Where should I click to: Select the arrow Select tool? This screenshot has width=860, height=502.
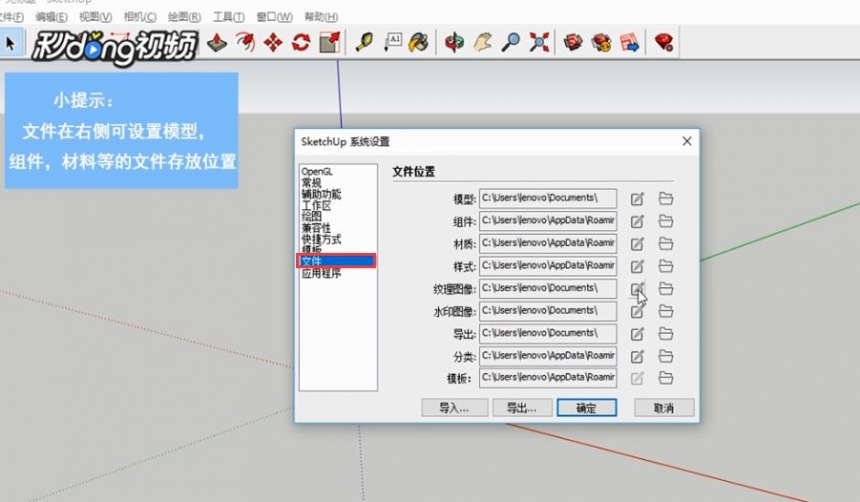pos(10,42)
